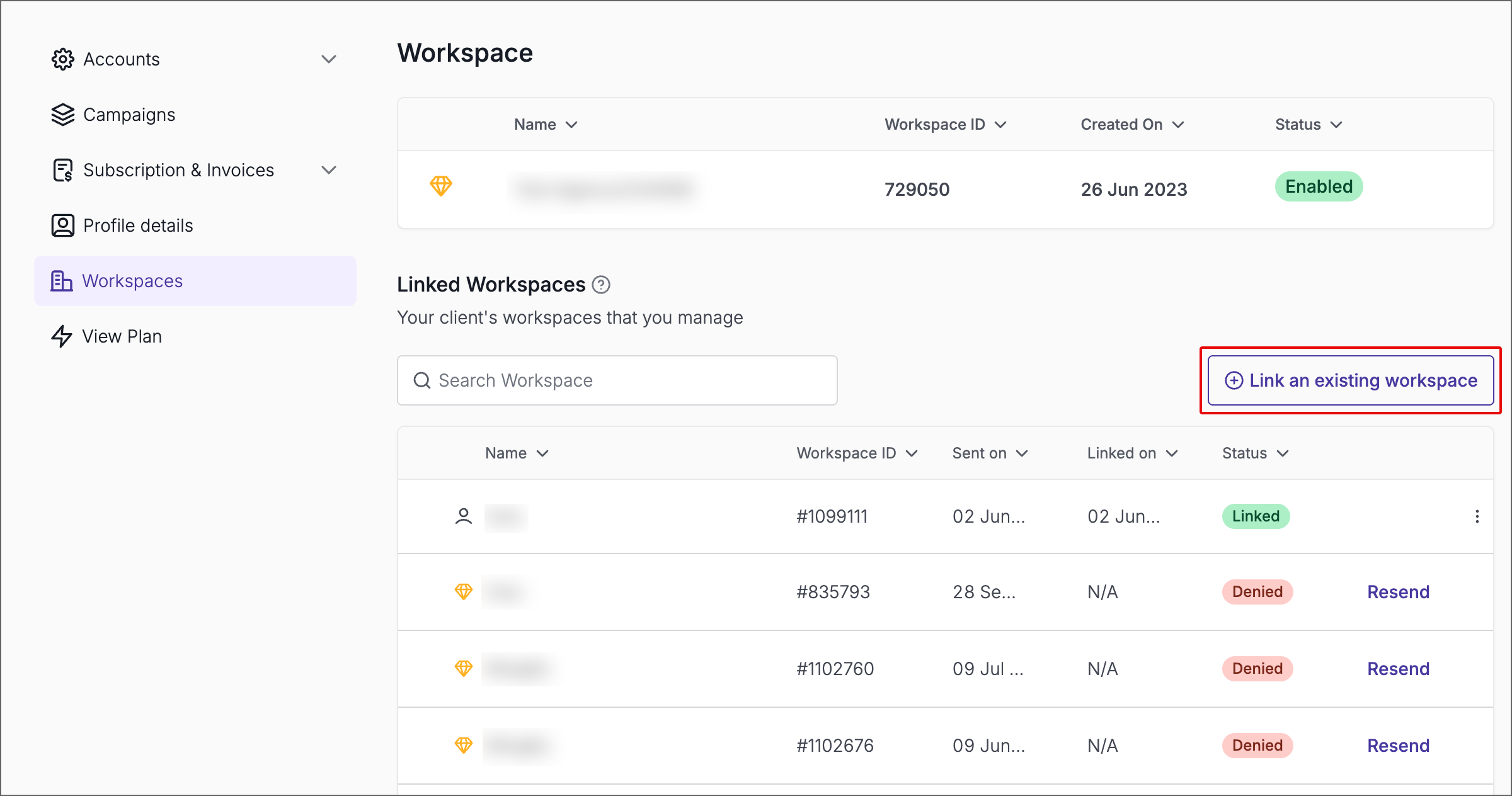Viewport: 1512px width, 796px height.
Task: Select the Workspaces building icon
Action: click(x=61, y=281)
